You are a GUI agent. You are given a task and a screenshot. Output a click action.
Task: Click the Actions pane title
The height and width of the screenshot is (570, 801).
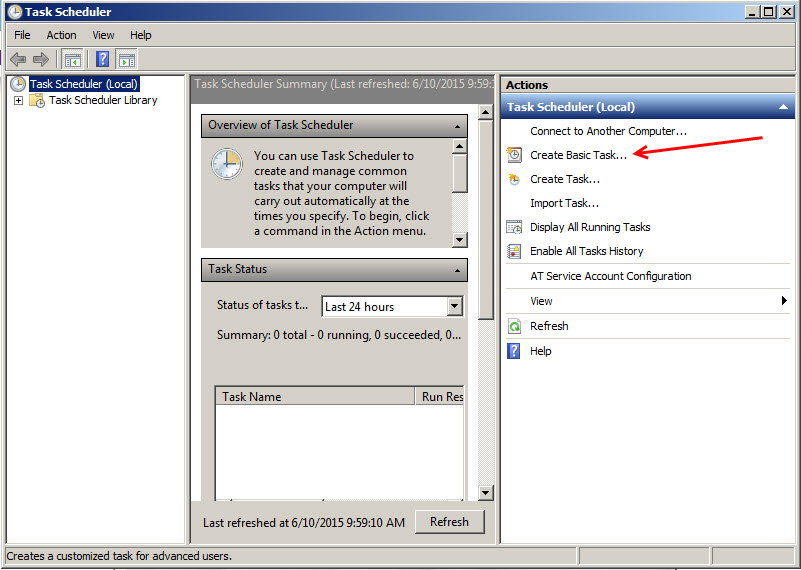pyautogui.click(x=527, y=85)
